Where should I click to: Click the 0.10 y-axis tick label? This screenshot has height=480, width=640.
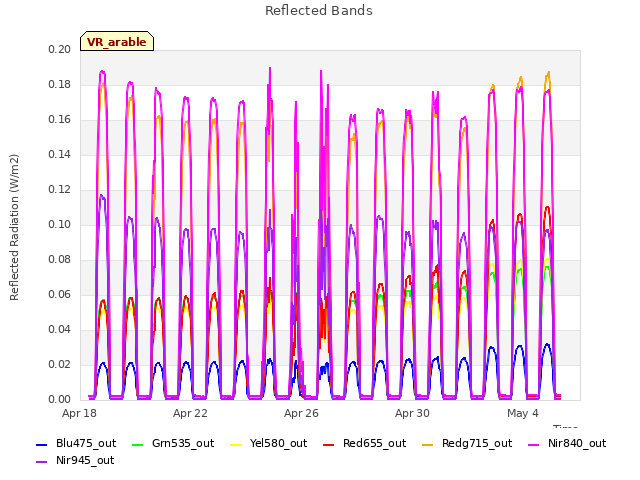tap(60, 224)
